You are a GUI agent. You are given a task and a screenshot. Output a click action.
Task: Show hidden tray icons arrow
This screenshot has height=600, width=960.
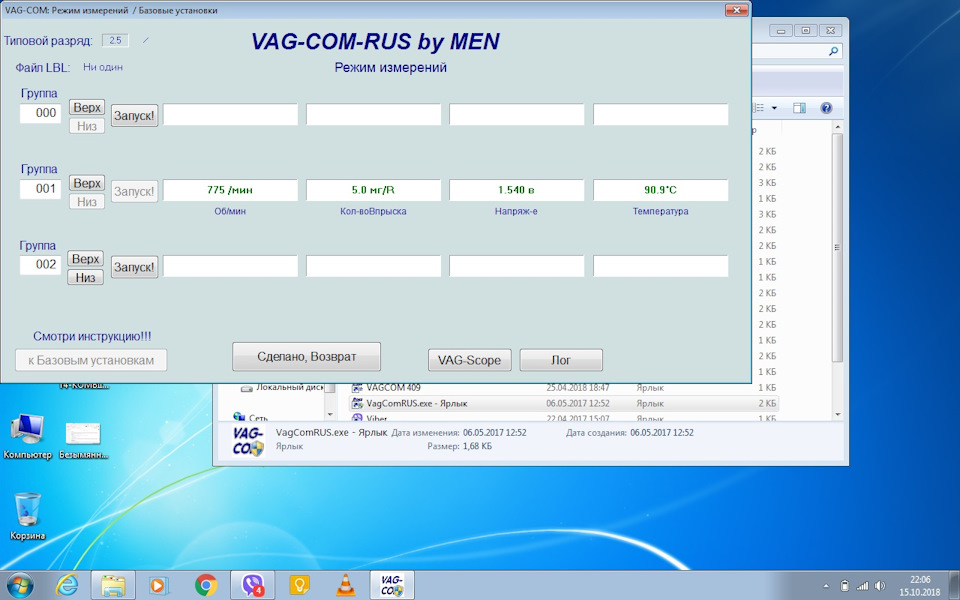(x=826, y=586)
